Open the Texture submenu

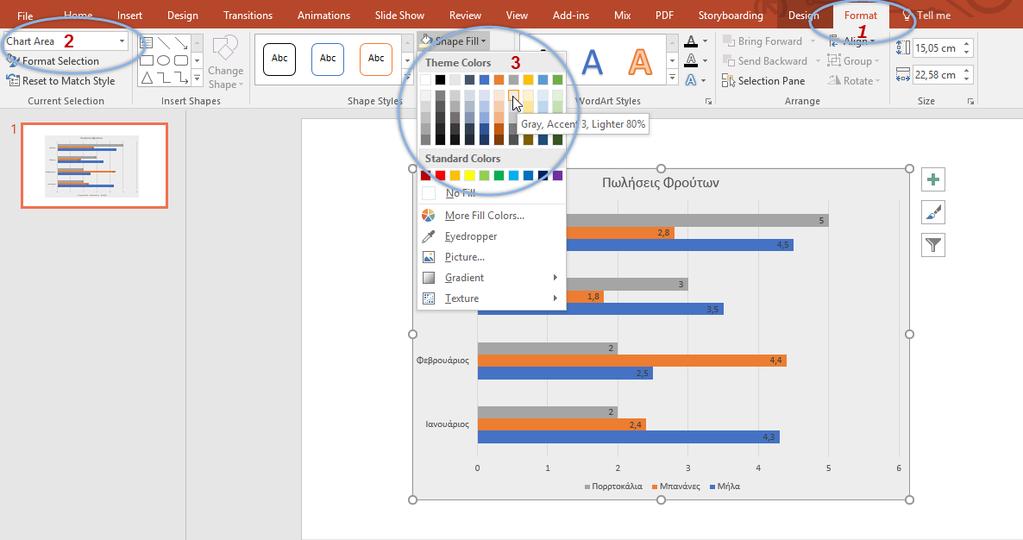491,299
